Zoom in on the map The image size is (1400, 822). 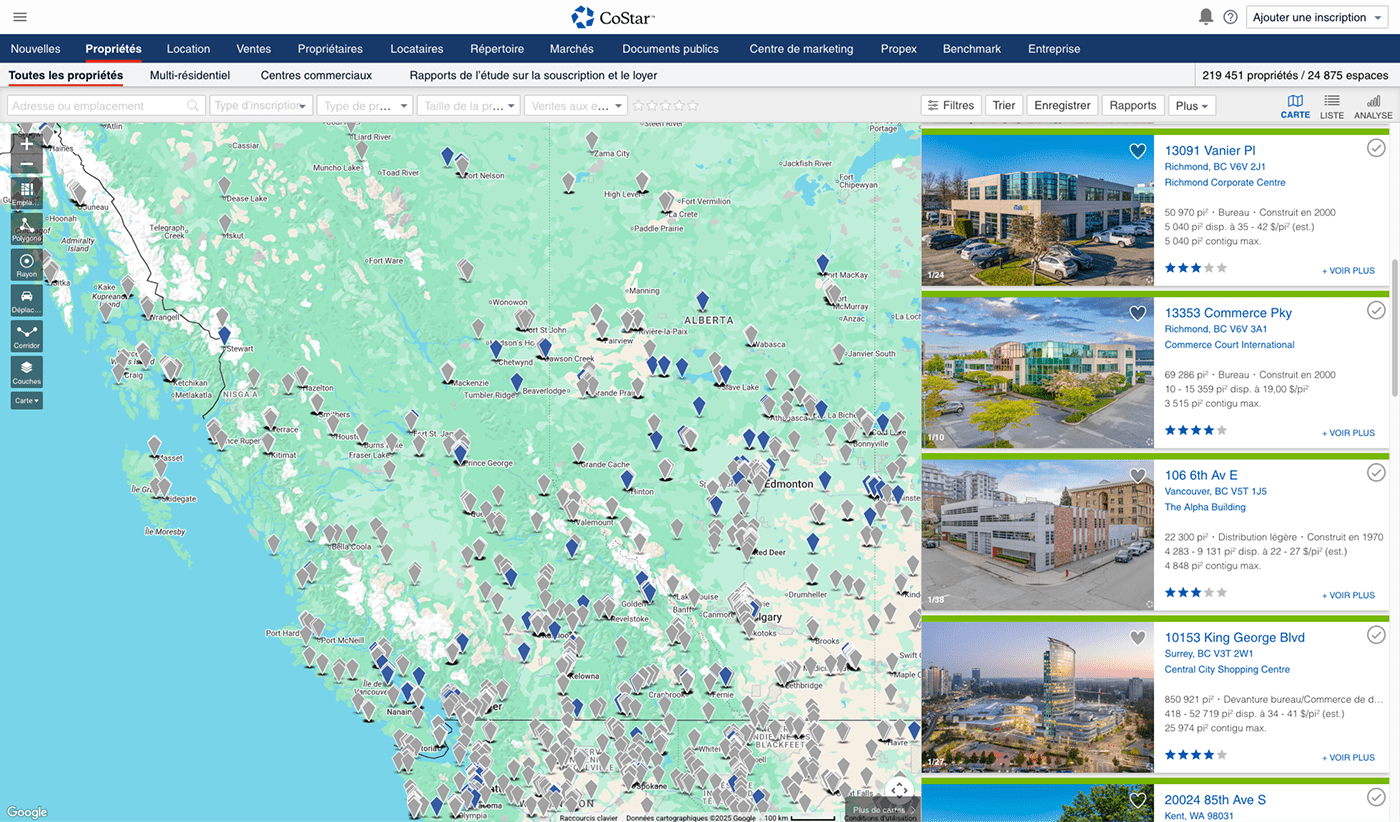pyautogui.click(x=26, y=144)
